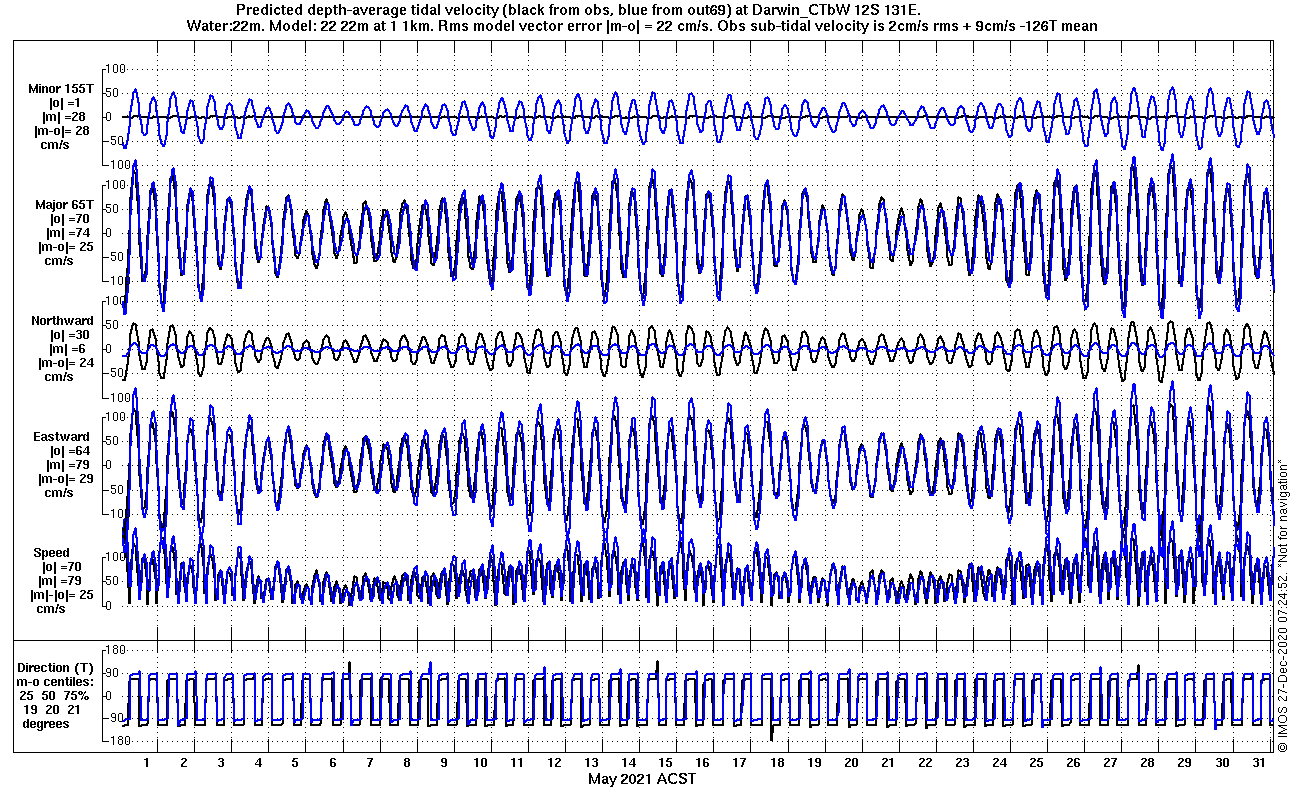Click the day '27' x-axis label

pos(1110,763)
